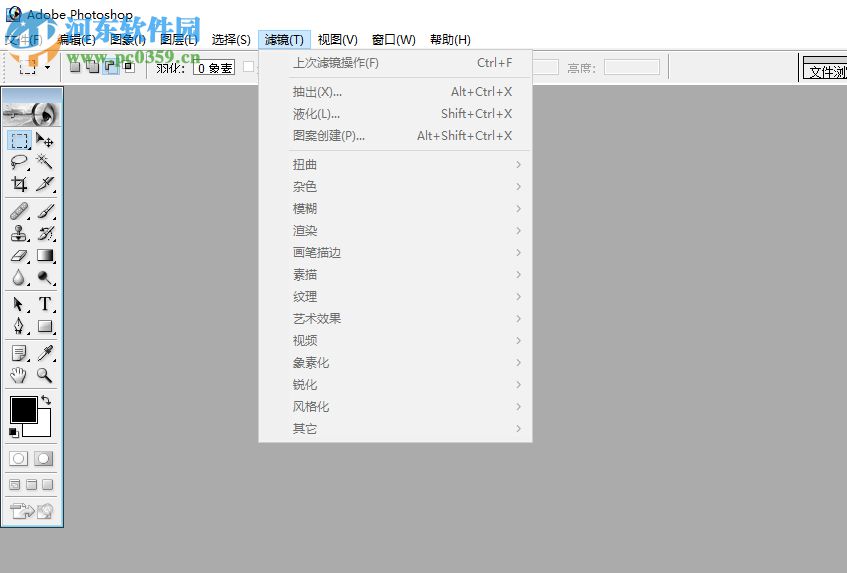Screen dimensions: 847x573
Task: Switch to Full screen mode
Action: pyautogui.click(x=48, y=484)
